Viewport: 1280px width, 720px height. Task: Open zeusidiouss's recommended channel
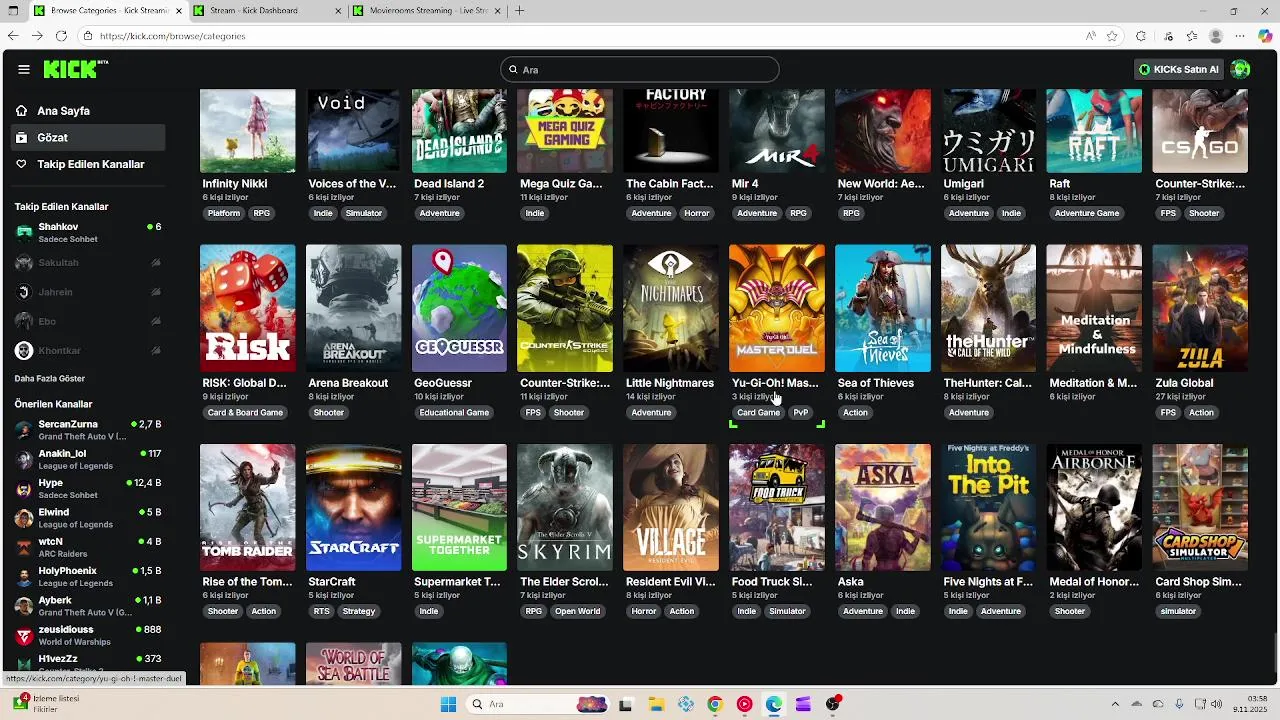click(x=88, y=635)
